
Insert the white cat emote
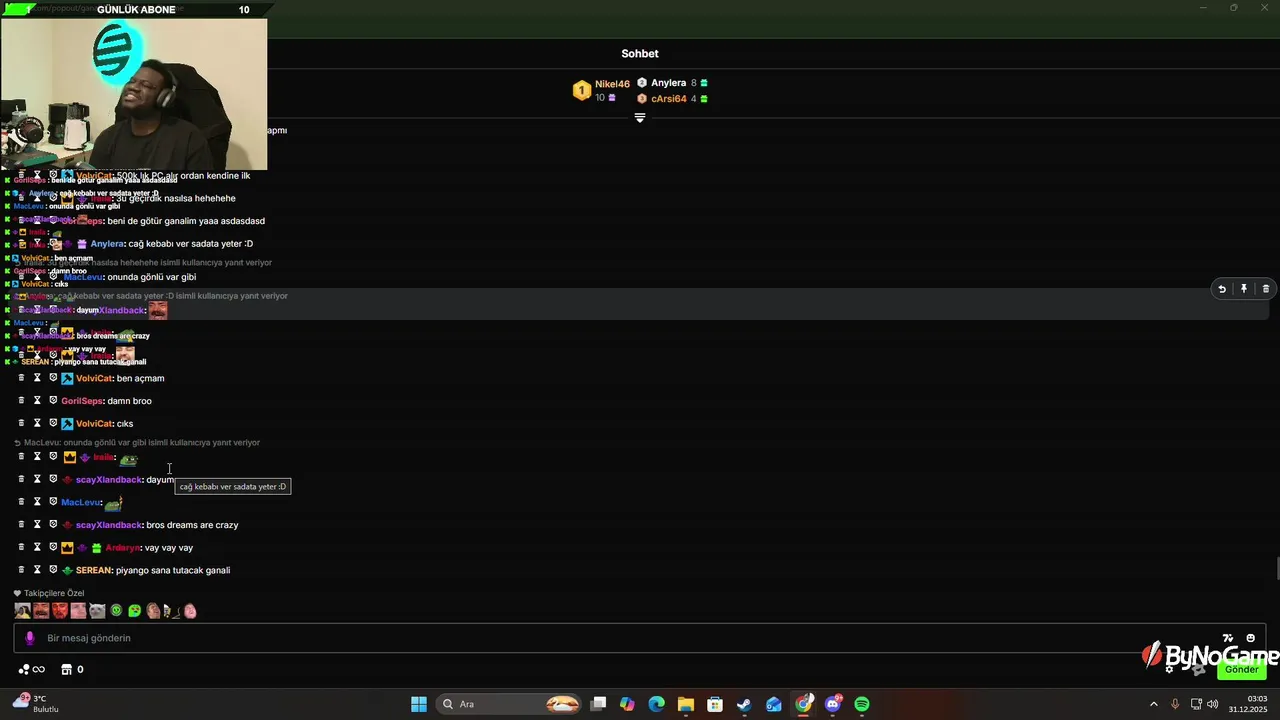point(97,610)
